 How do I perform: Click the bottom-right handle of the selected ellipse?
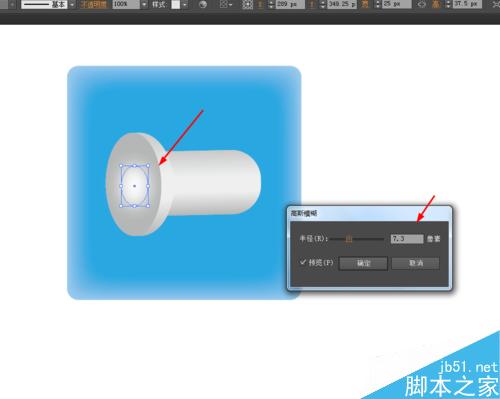(148, 206)
